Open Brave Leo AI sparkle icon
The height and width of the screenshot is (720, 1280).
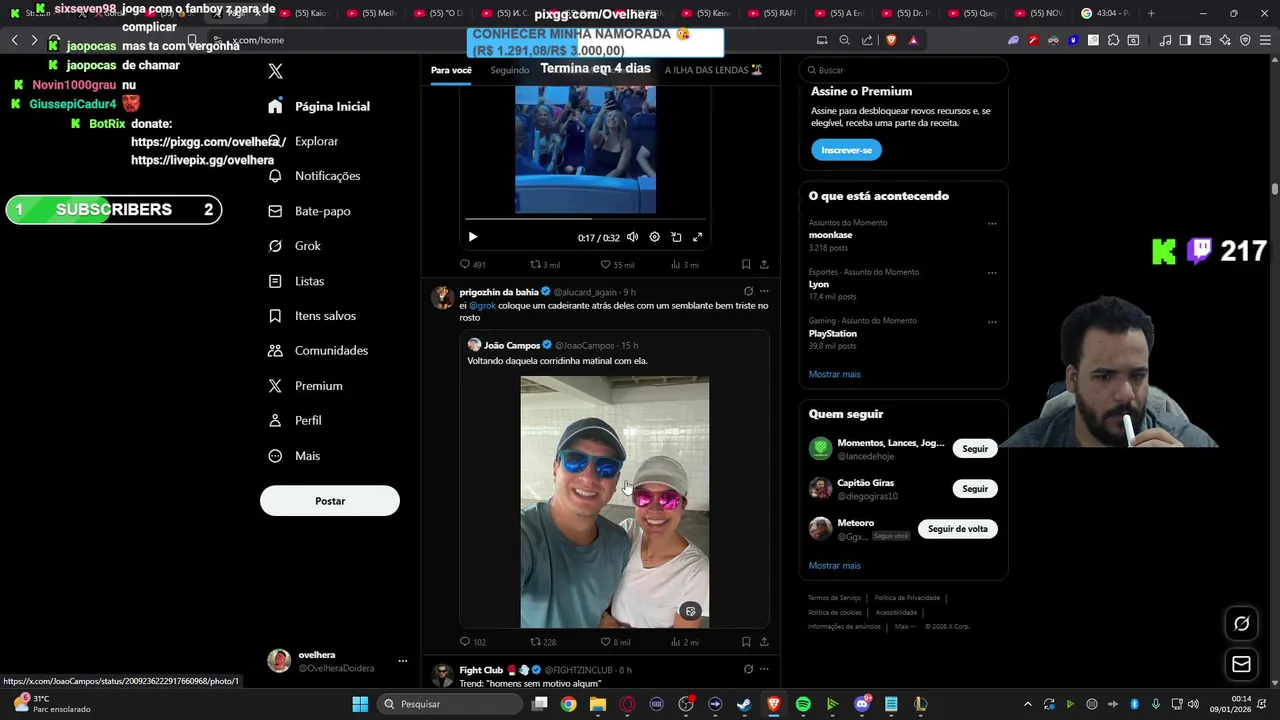[x=1225, y=40]
